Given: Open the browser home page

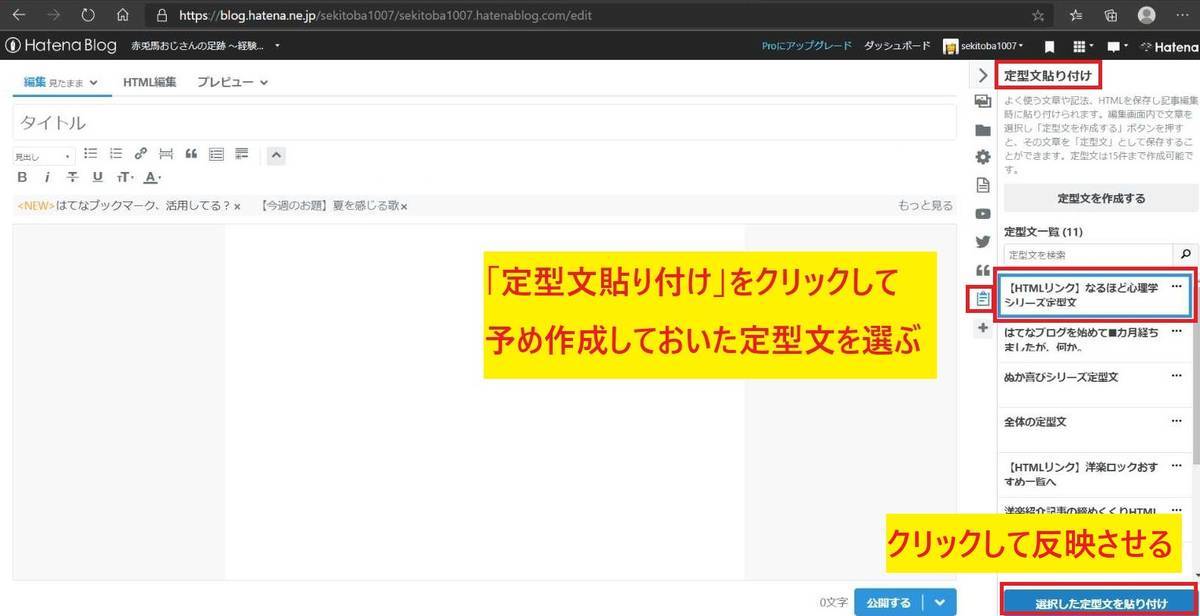Looking at the screenshot, I should [x=122, y=15].
